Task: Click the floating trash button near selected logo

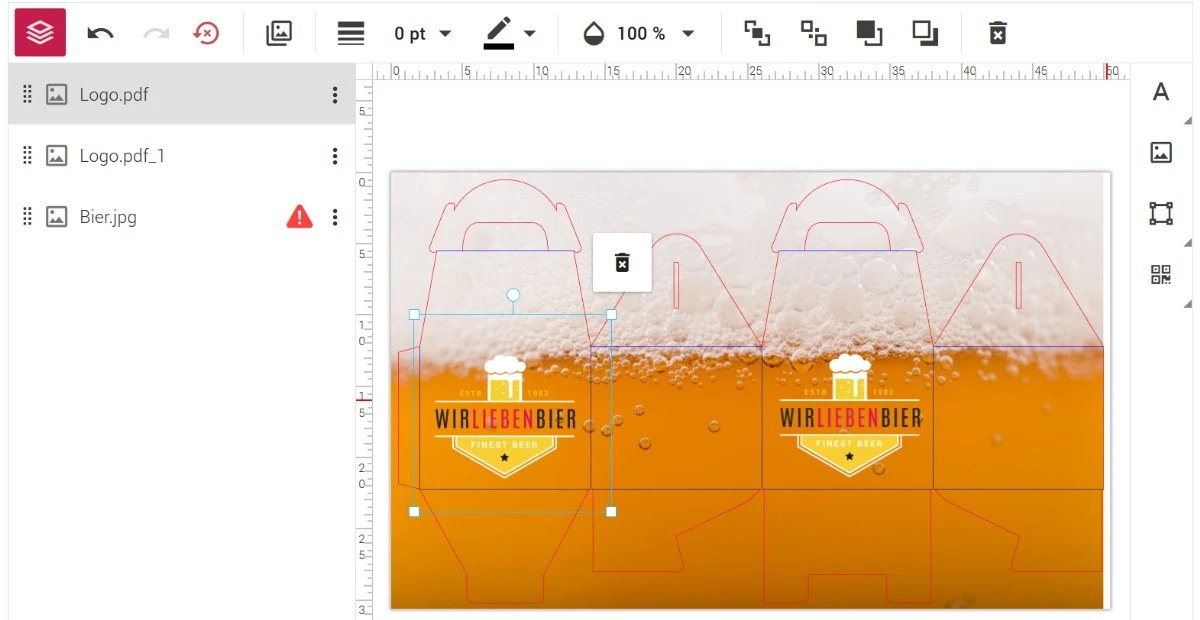Action: coord(622,263)
